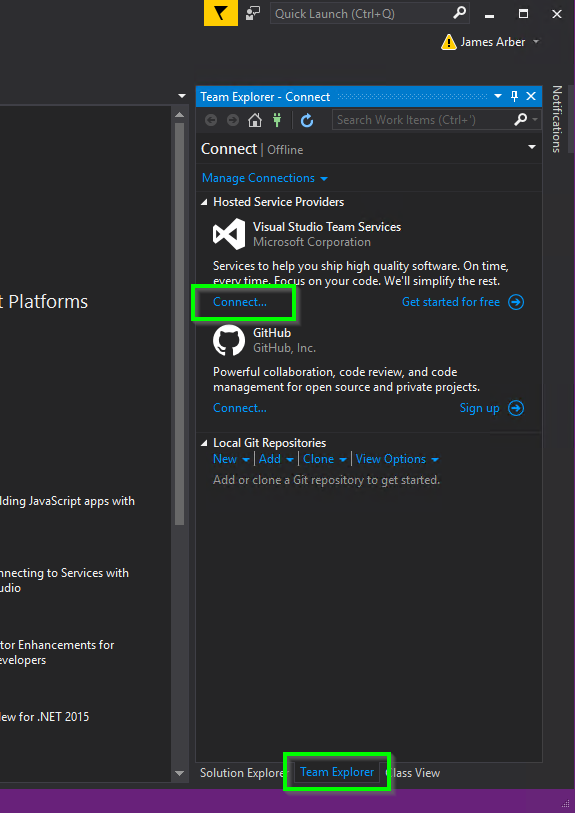Switch to the Team Explorer tab
Image resolution: width=575 pixels, height=813 pixels.
(x=337, y=772)
